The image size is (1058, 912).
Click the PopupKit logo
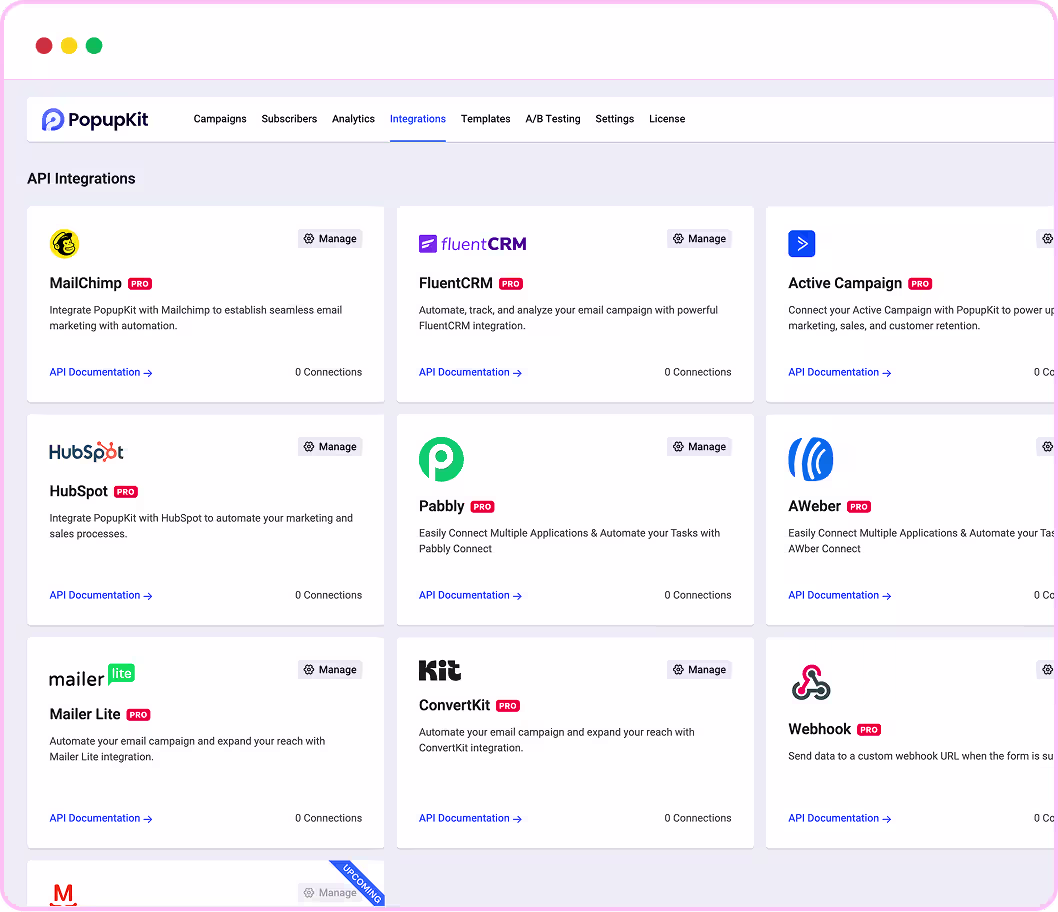pos(95,120)
